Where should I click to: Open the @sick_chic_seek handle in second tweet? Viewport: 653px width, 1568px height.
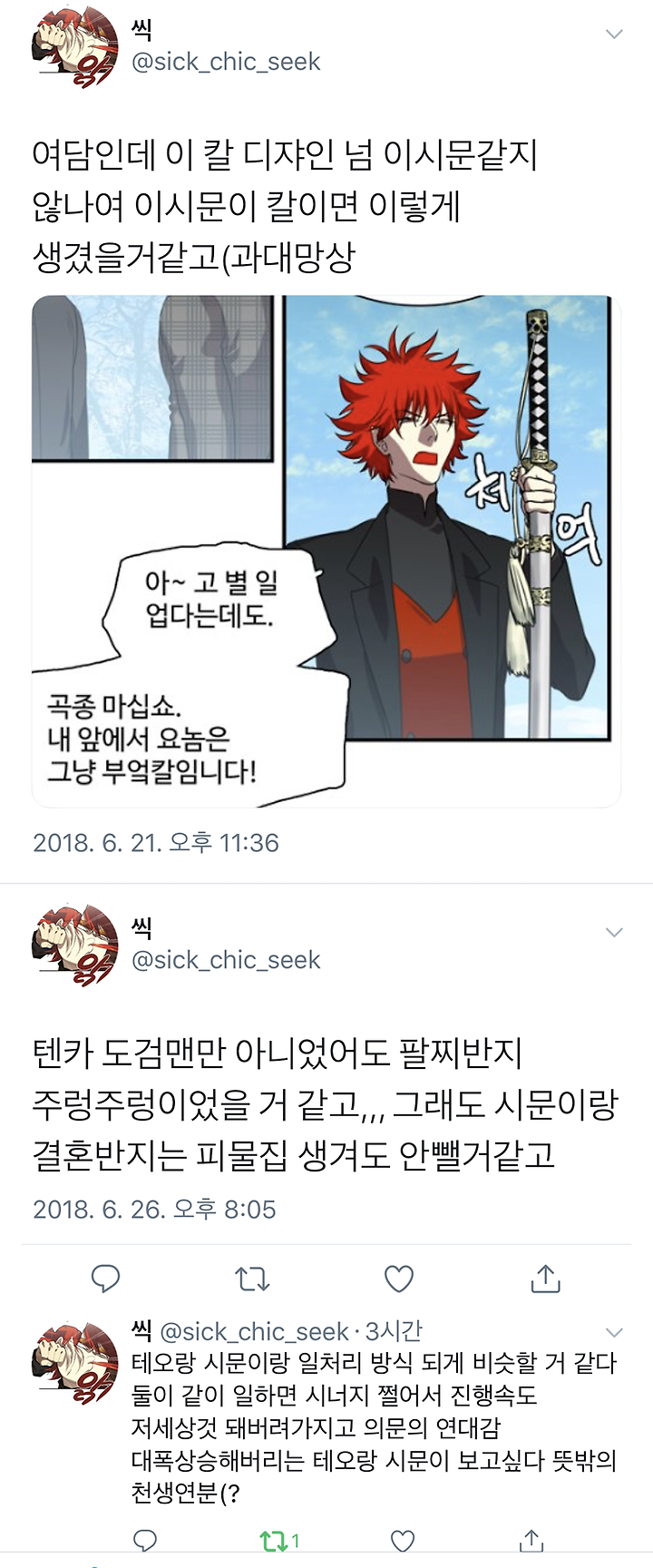[x=226, y=960]
